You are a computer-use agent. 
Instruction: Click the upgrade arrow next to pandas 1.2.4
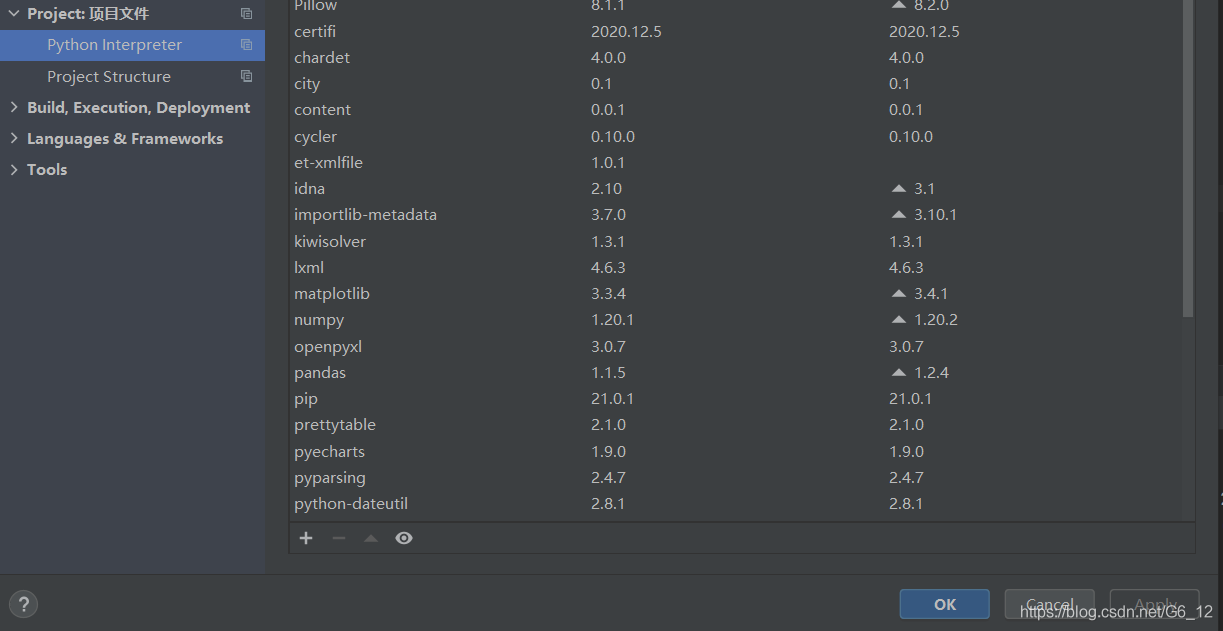(x=898, y=372)
